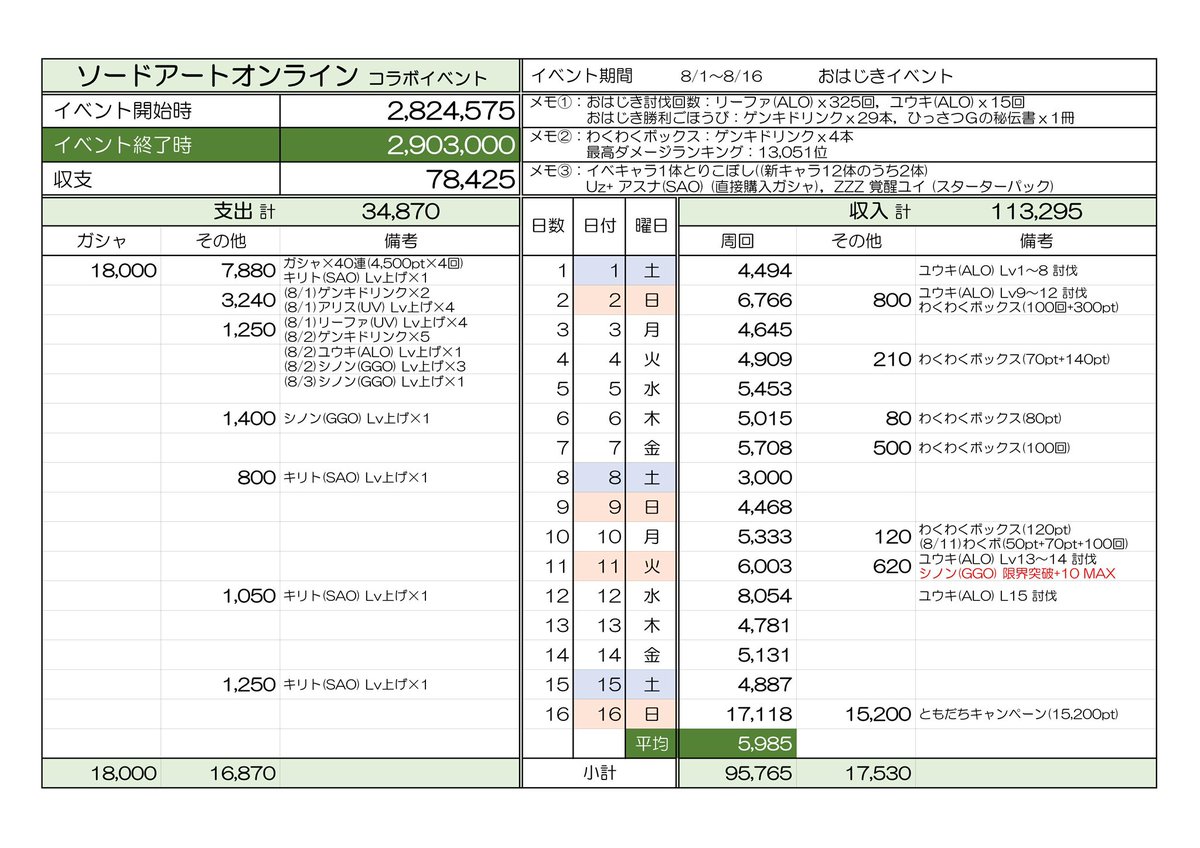Select the 収入 計 header
Viewport: 1200px width, 848px height.
coord(881,212)
